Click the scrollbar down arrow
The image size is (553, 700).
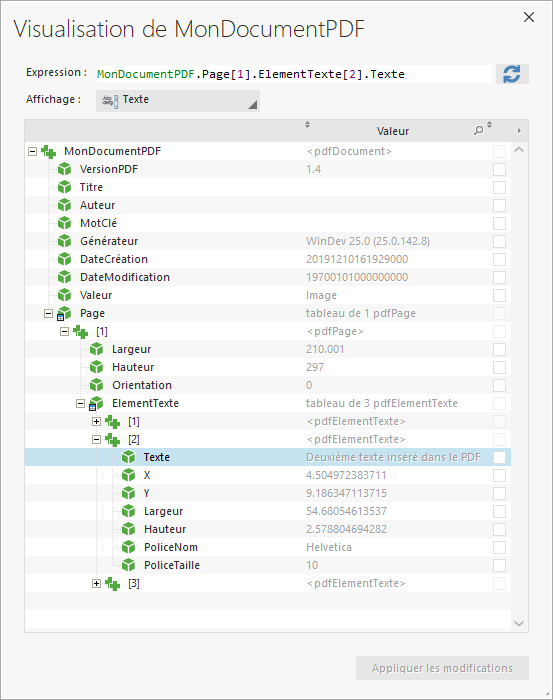pos(519,623)
